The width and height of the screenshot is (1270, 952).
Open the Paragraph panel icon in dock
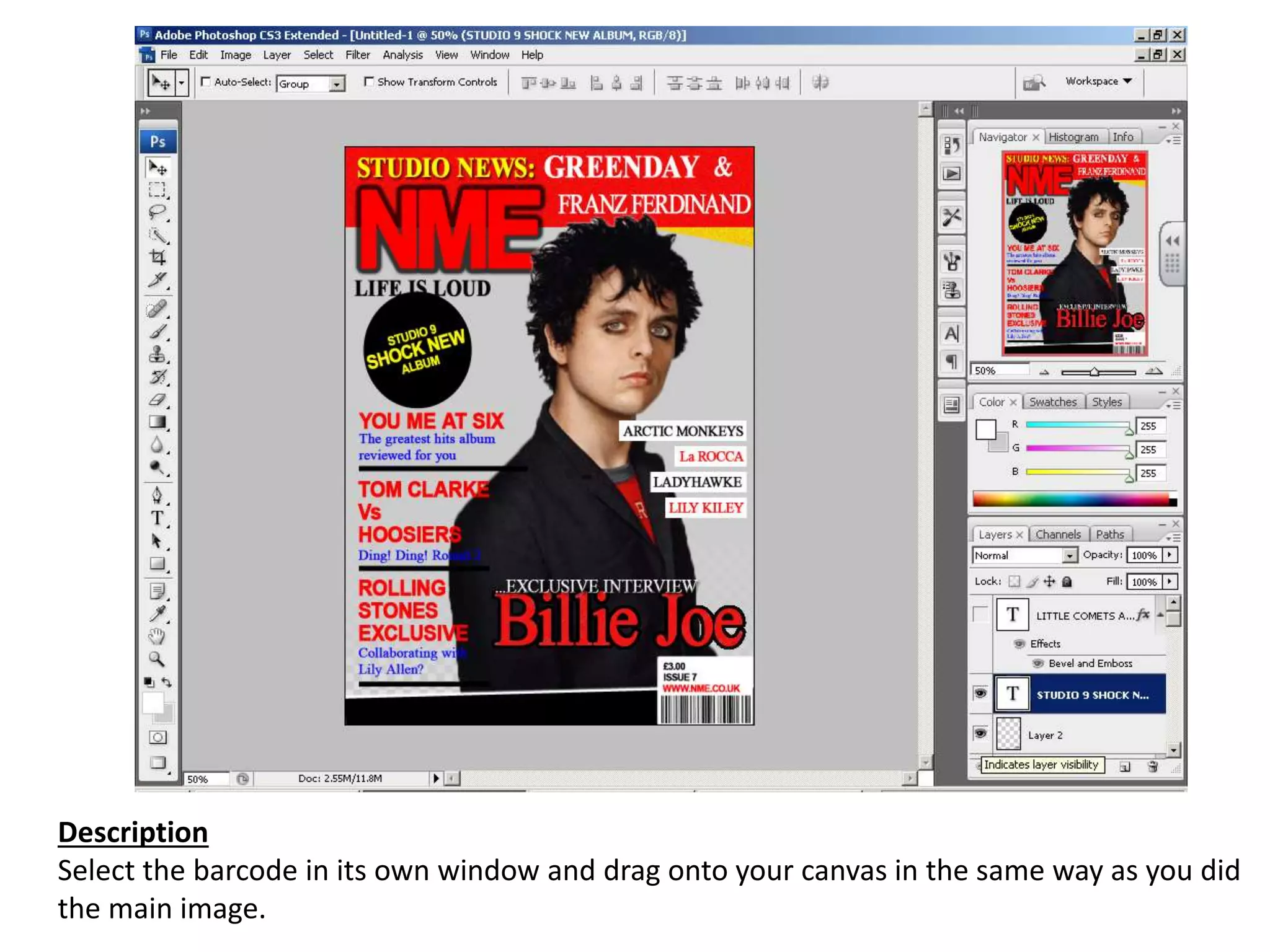point(951,361)
